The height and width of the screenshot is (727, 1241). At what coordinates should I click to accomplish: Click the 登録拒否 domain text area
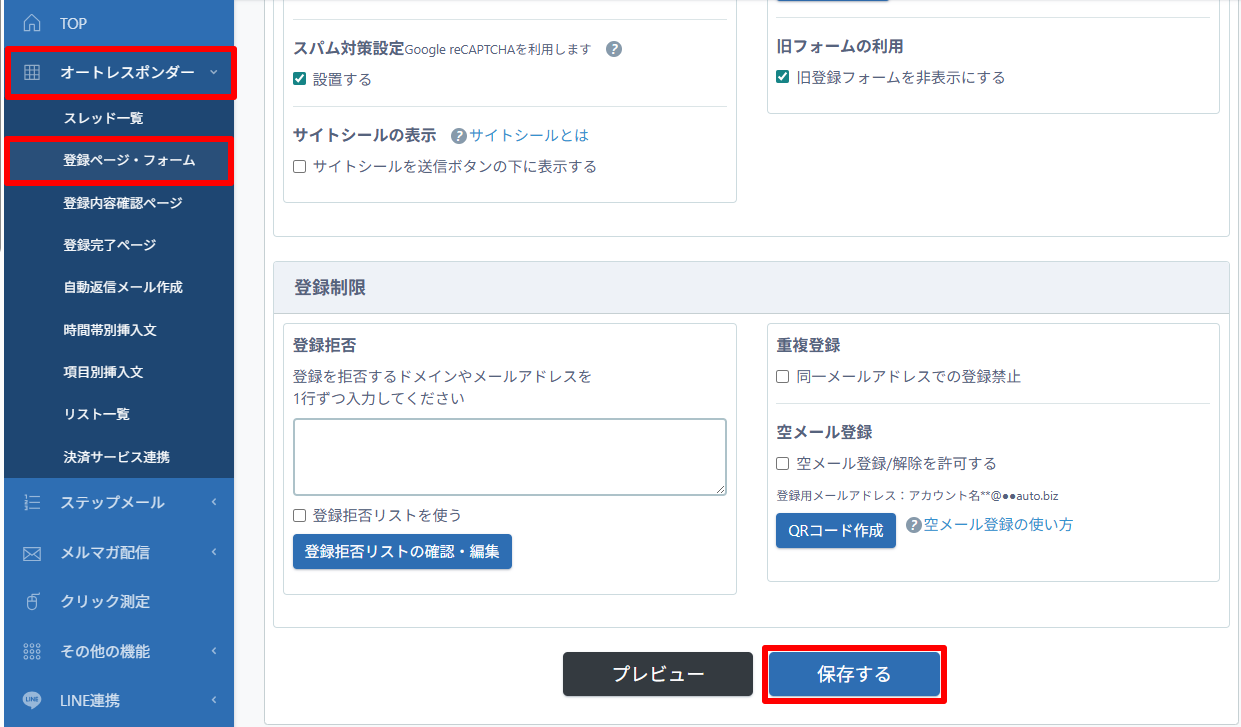coord(509,456)
